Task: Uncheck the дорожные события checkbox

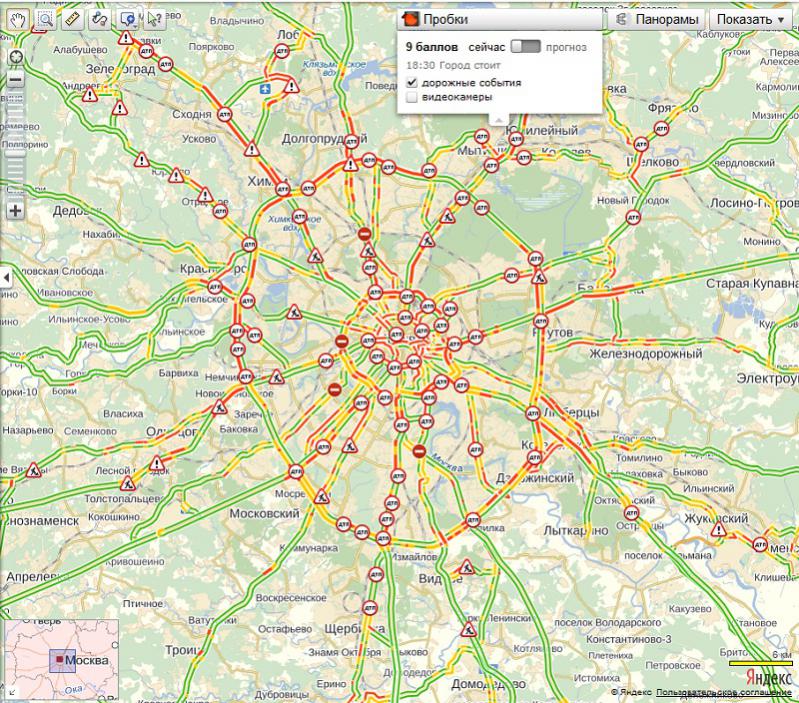Action: point(412,83)
